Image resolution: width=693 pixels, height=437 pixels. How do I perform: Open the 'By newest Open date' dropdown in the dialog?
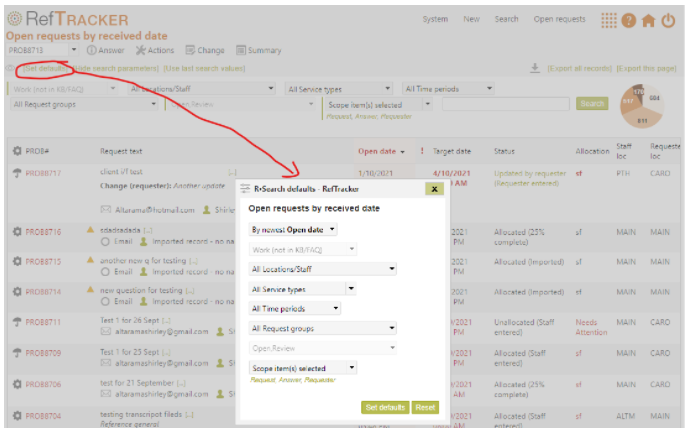click(293, 230)
